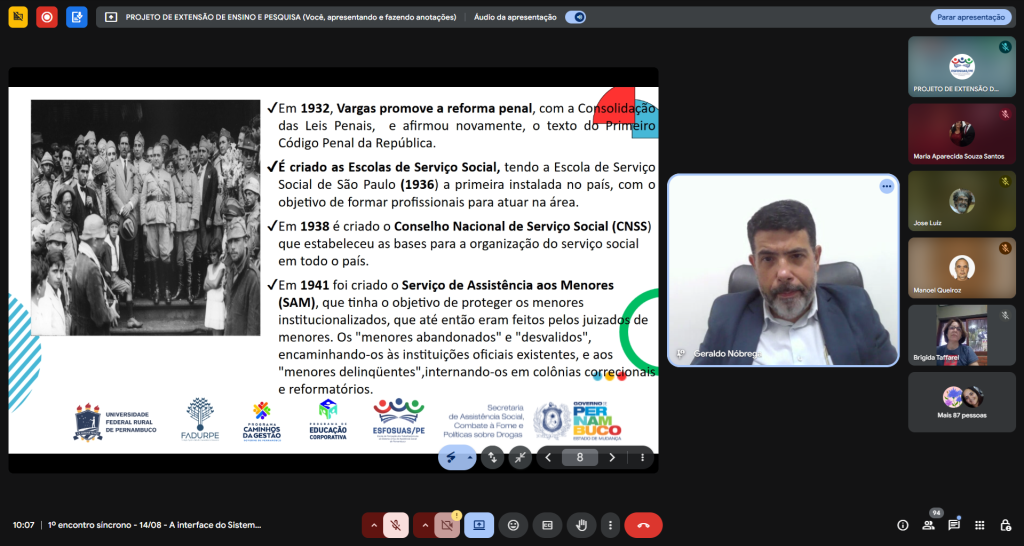Raise hand using the hand icon
Viewport: 1024px width, 546px height.
(581, 525)
